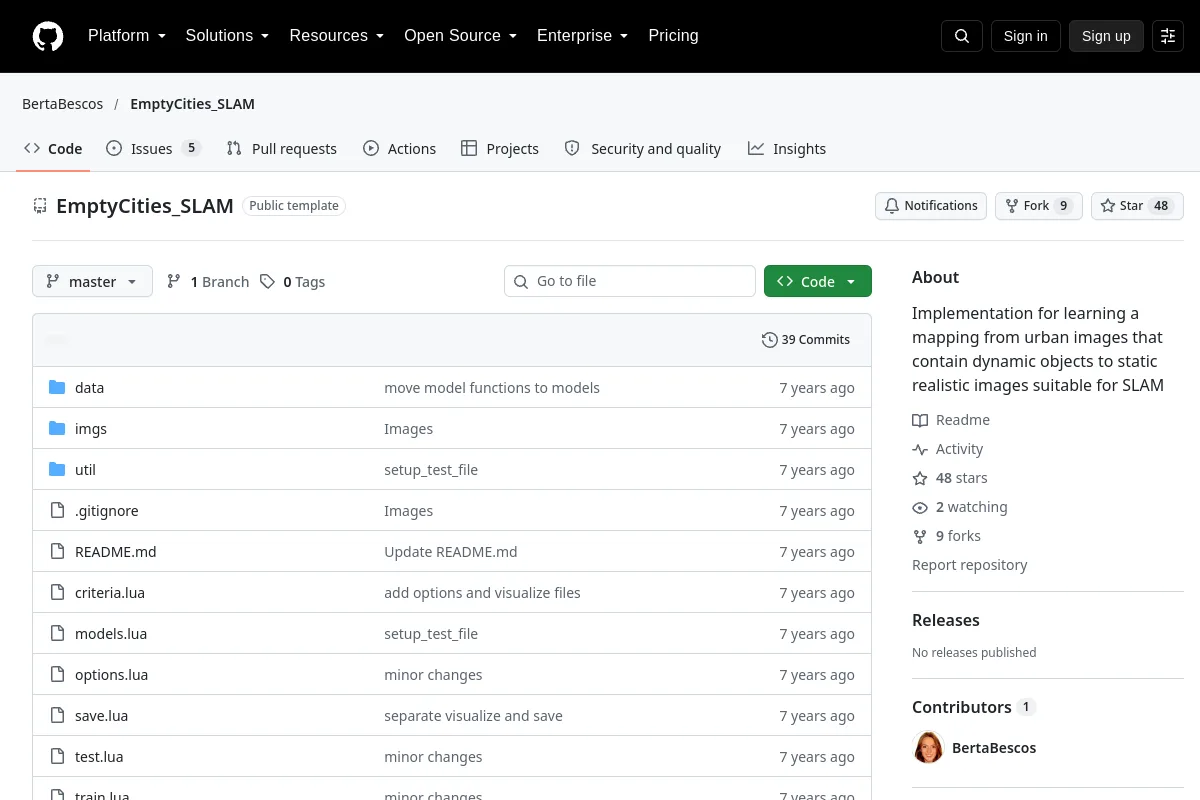Expand the Open Source menu
The image size is (1200, 800).
click(x=461, y=36)
